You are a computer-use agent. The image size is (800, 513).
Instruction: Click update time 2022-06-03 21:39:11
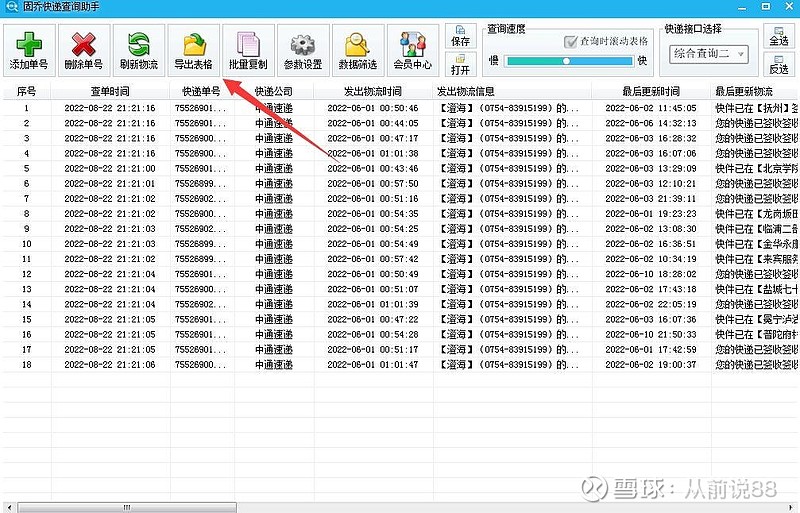(x=651, y=199)
